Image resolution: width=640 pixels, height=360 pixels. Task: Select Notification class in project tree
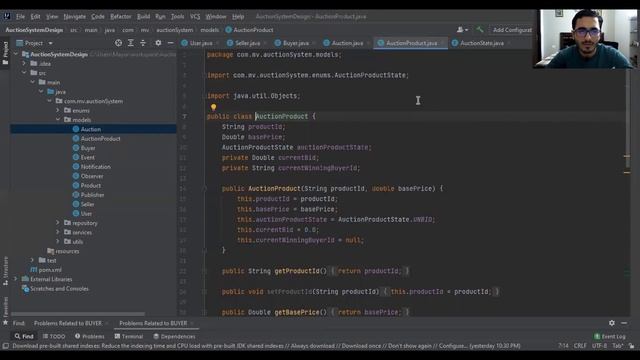(96, 167)
